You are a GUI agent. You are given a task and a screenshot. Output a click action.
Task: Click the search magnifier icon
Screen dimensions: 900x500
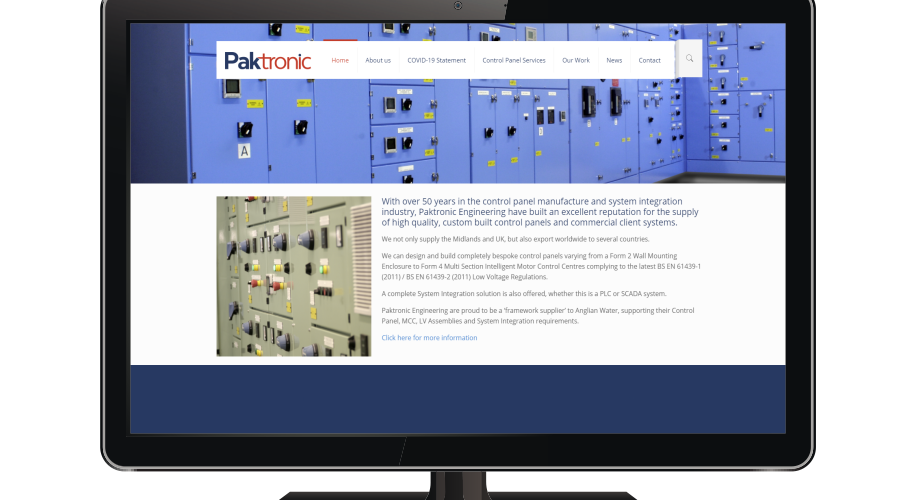(x=689, y=59)
